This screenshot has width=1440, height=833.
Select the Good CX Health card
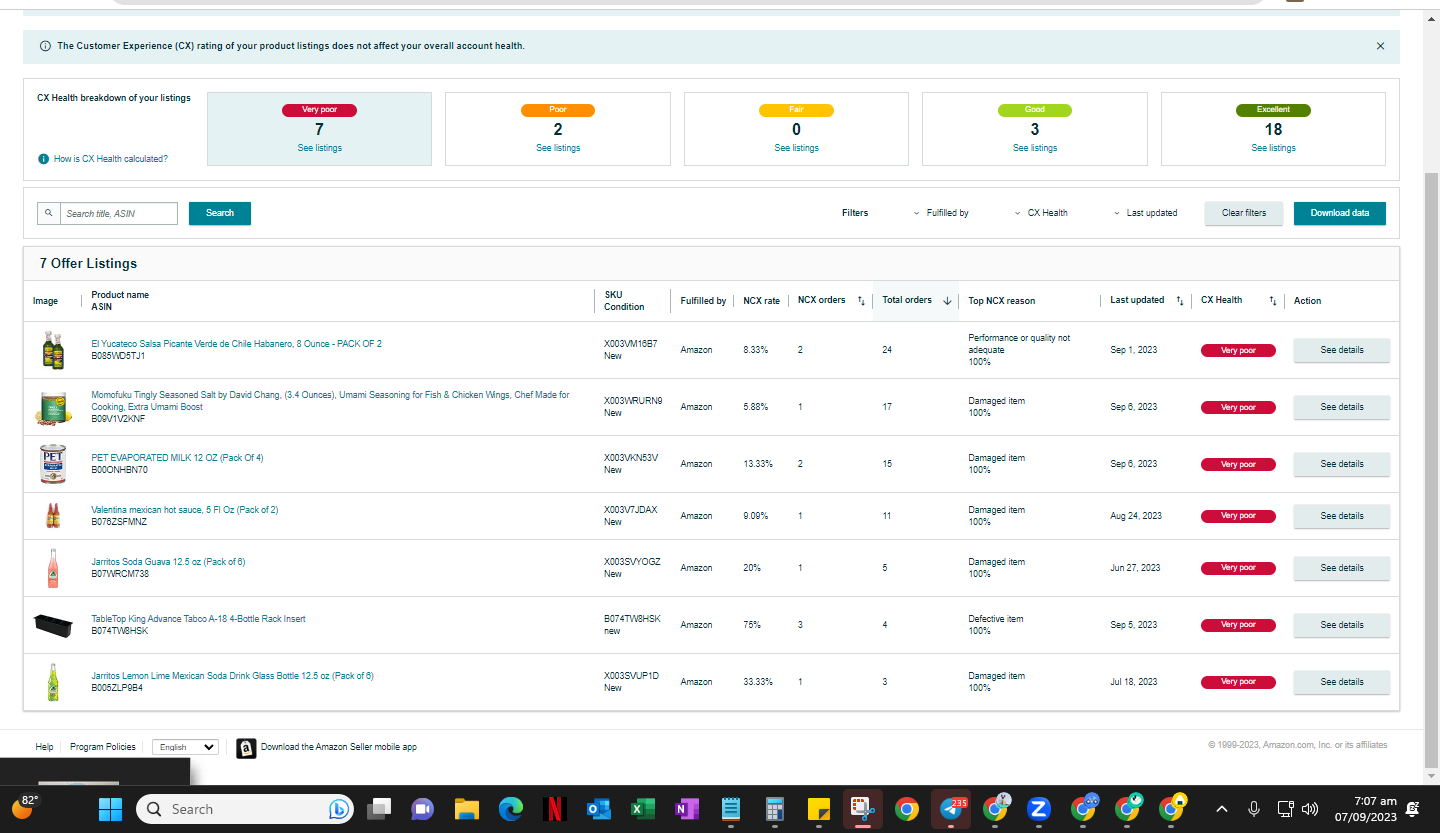click(1034, 129)
